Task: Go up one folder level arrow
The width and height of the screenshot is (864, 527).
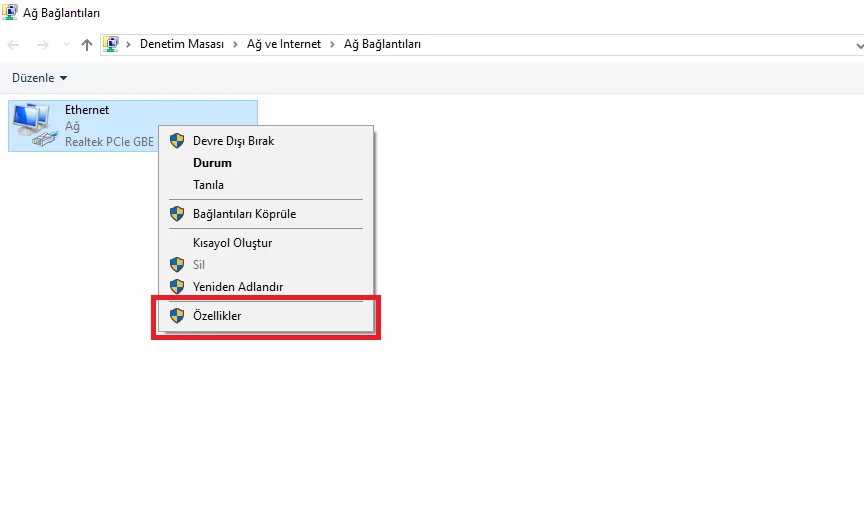Action: point(87,45)
